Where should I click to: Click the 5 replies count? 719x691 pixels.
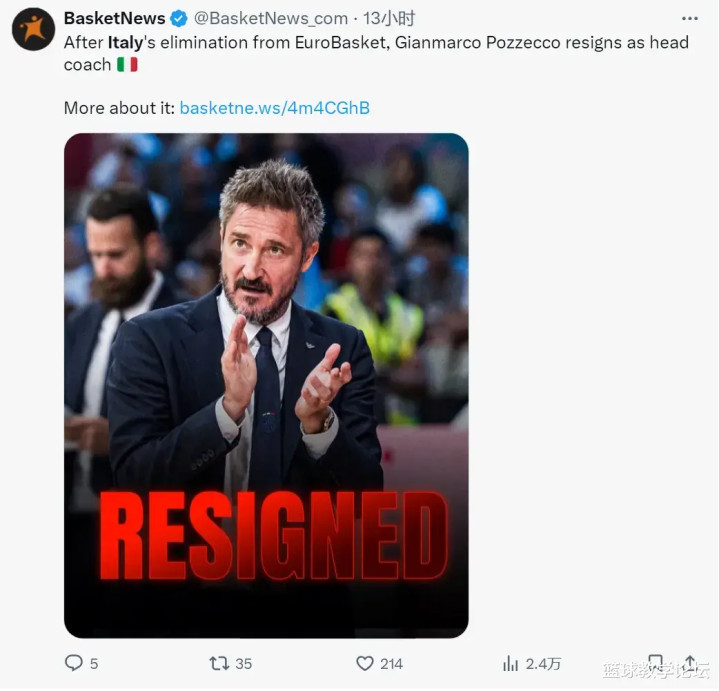(x=94, y=664)
